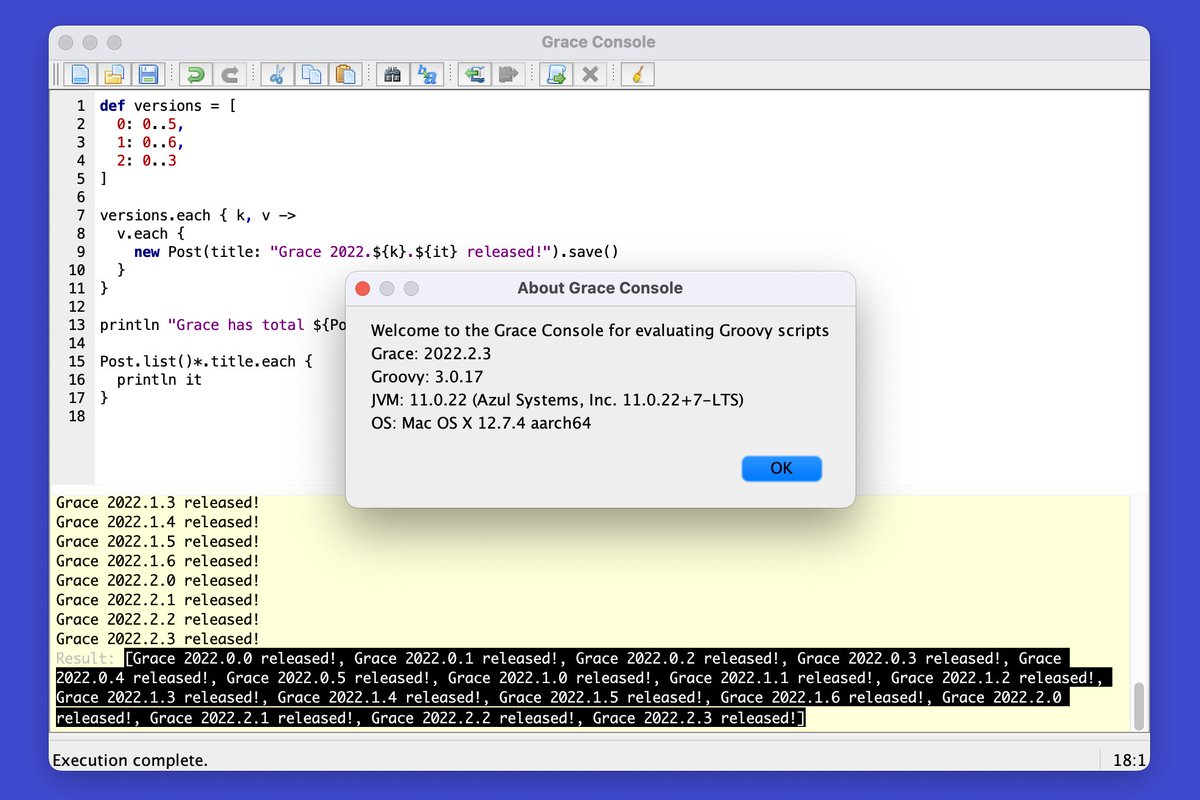Click the "Grace 2022.1.5 released!" output line

point(158,541)
